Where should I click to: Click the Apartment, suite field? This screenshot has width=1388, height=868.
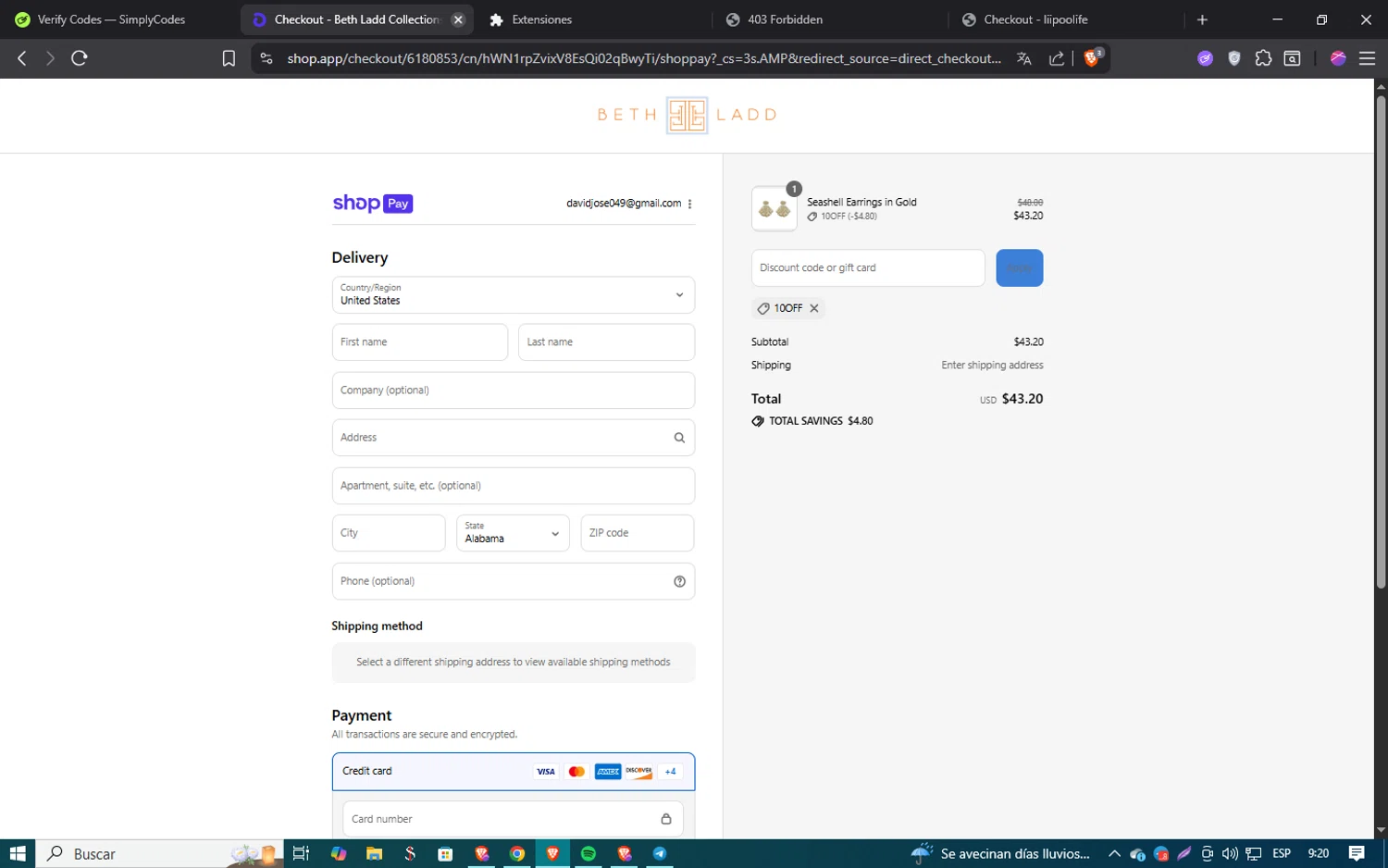pyautogui.click(x=514, y=486)
